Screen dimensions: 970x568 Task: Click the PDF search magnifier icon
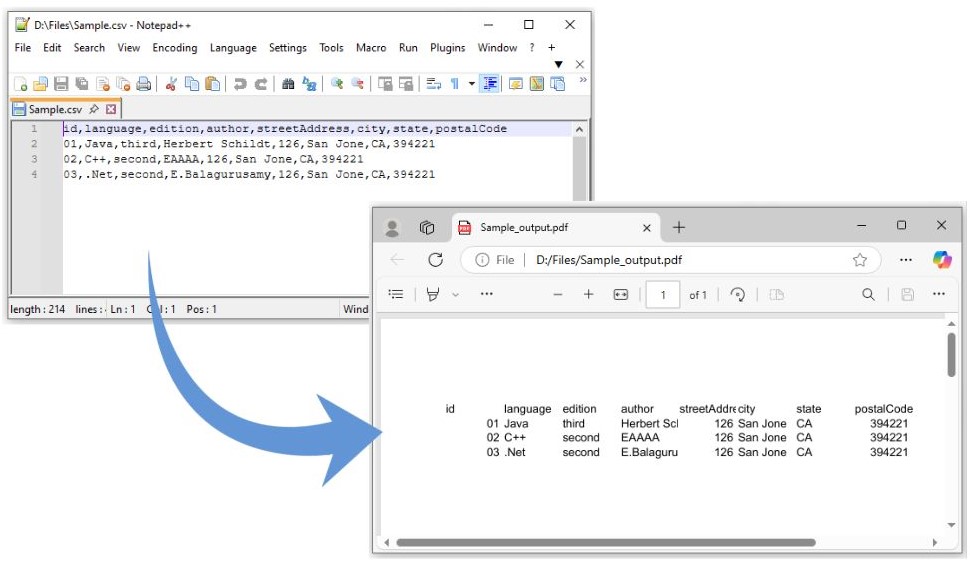[x=868, y=294]
